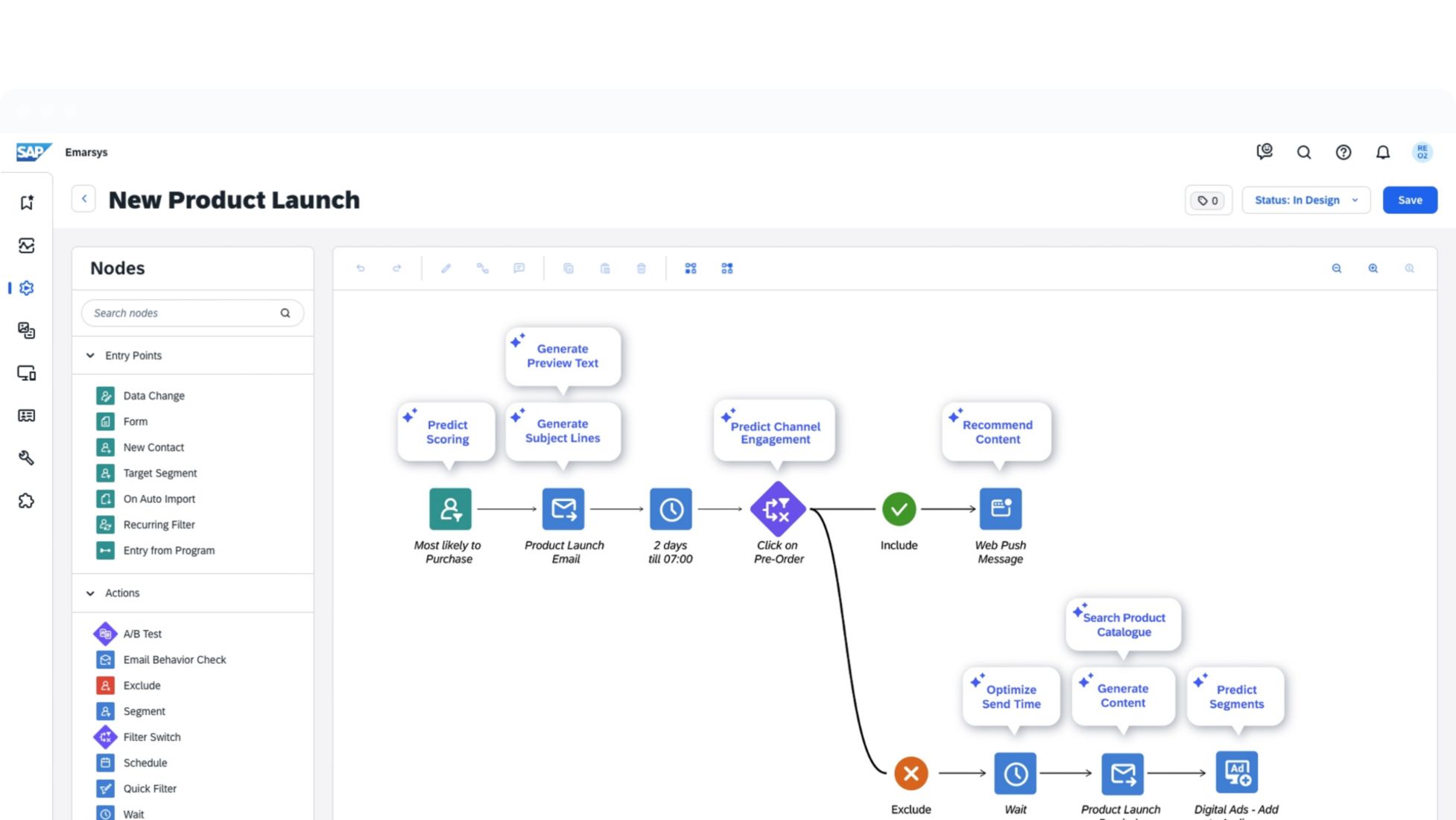The width and height of the screenshot is (1456, 820).
Task: Open the notifications bell icon
Action: click(x=1382, y=152)
